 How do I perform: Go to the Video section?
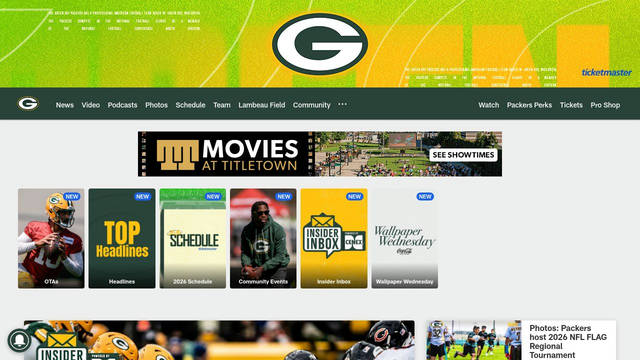point(91,105)
